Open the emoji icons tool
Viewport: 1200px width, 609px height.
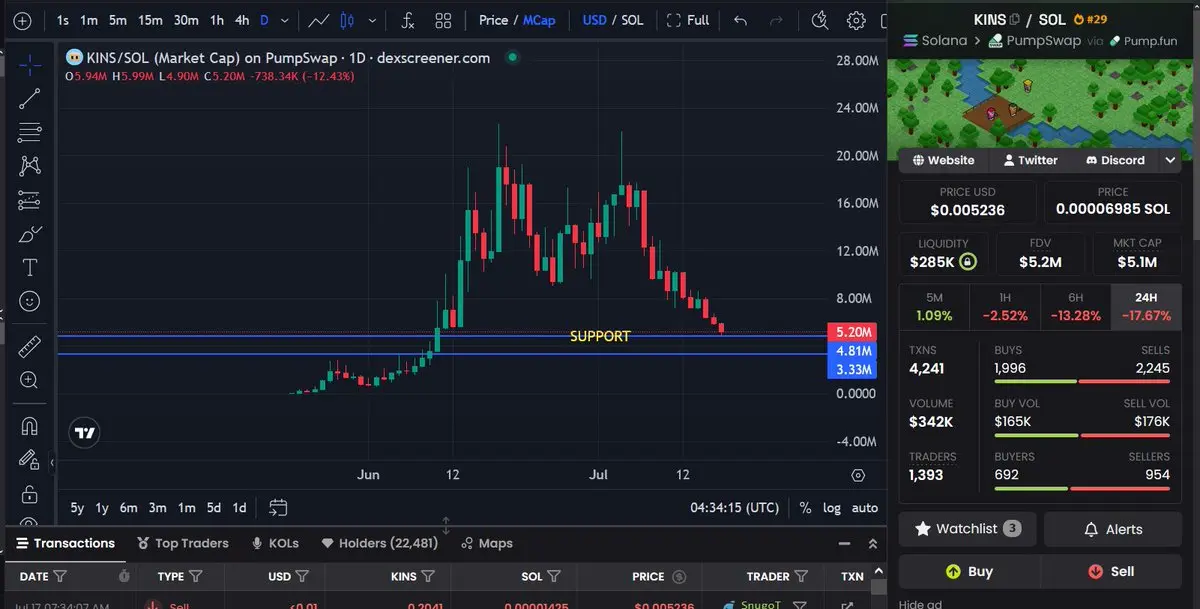coord(30,301)
